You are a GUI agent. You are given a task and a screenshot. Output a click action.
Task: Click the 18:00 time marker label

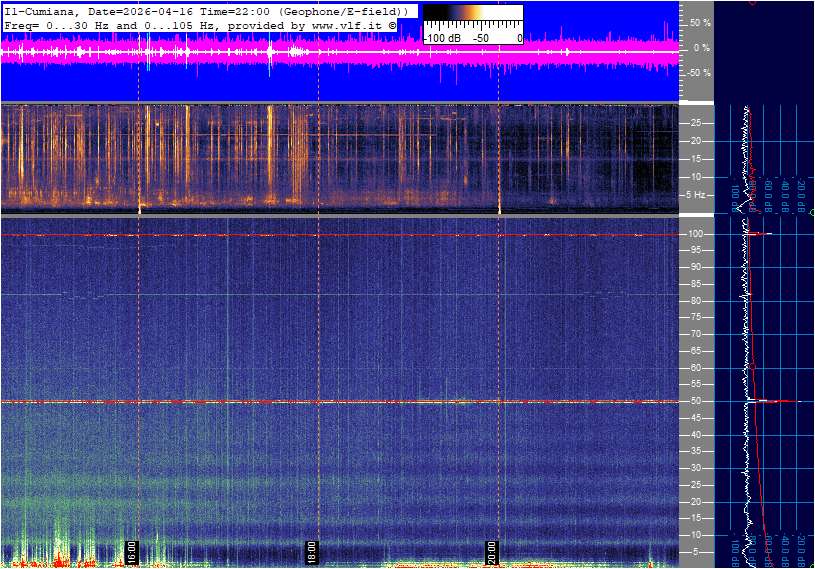[310, 551]
